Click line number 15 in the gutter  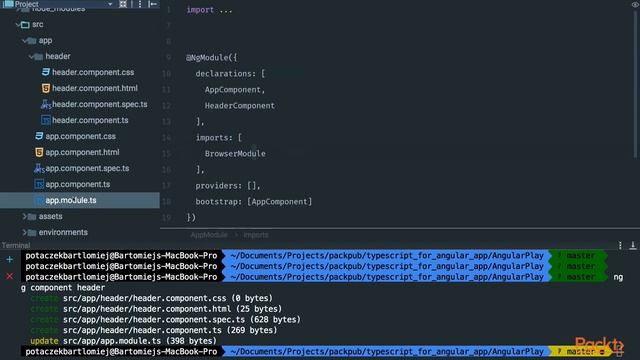click(x=167, y=154)
